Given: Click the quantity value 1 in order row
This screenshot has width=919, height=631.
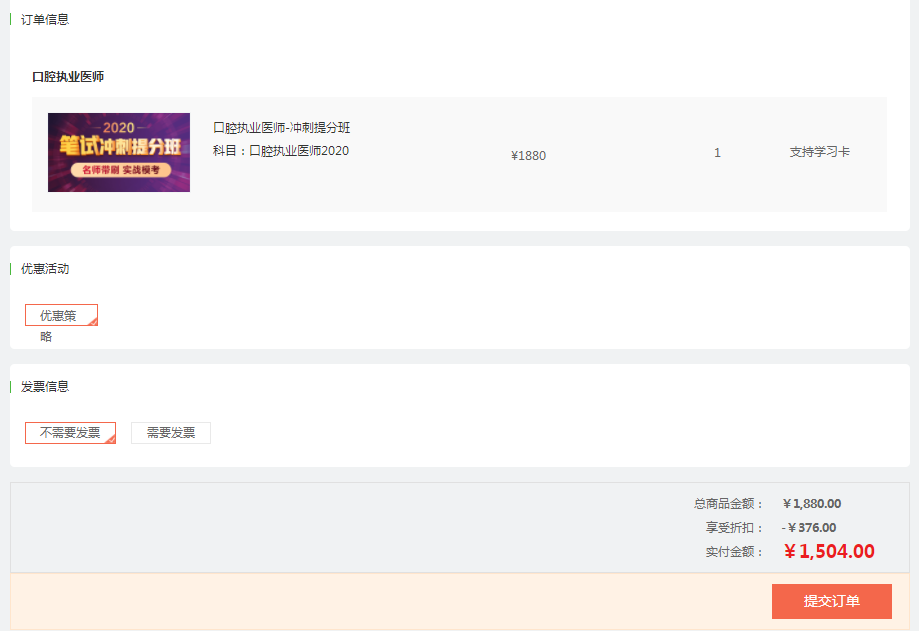Looking at the screenshot, I should point(717,153).
